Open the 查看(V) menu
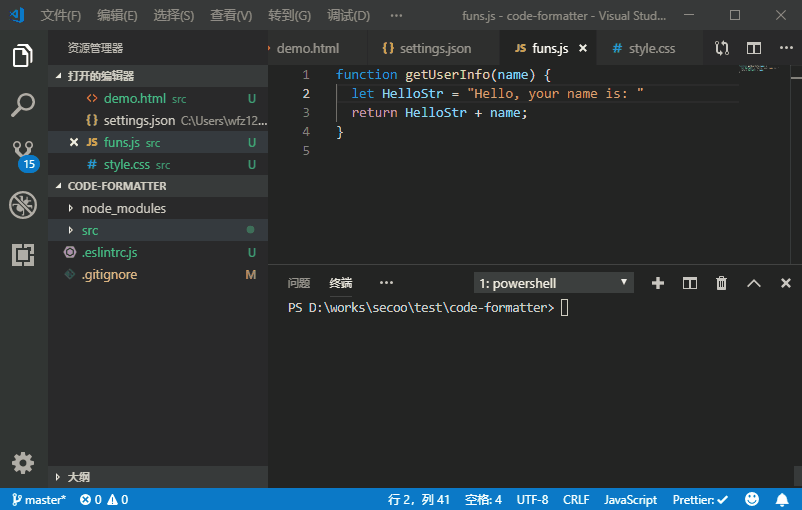Viewport: 802px width, 510px height. [x=231, y=15]
